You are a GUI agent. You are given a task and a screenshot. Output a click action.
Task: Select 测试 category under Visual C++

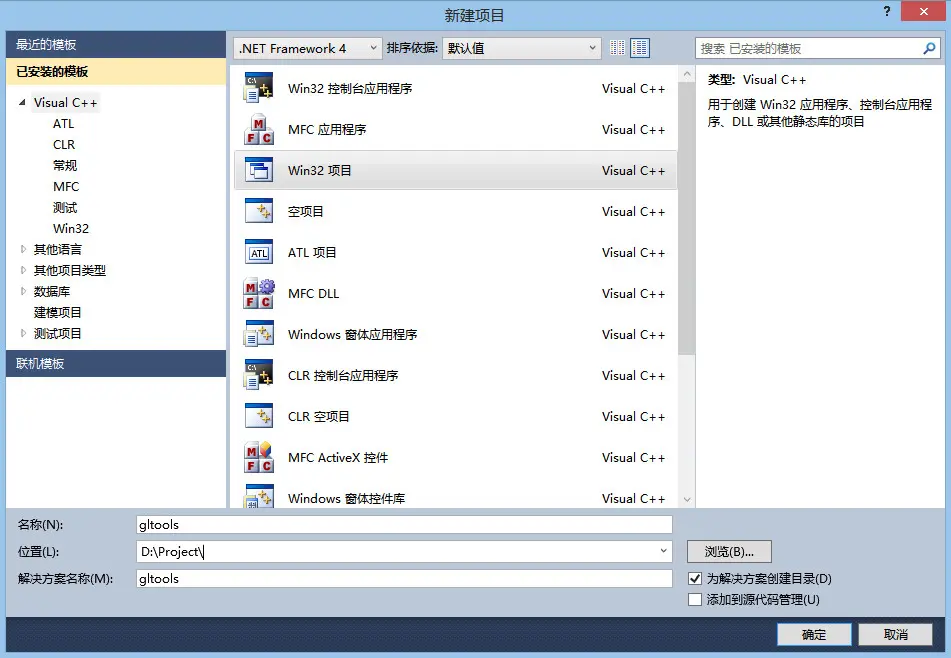click(65, 207)
